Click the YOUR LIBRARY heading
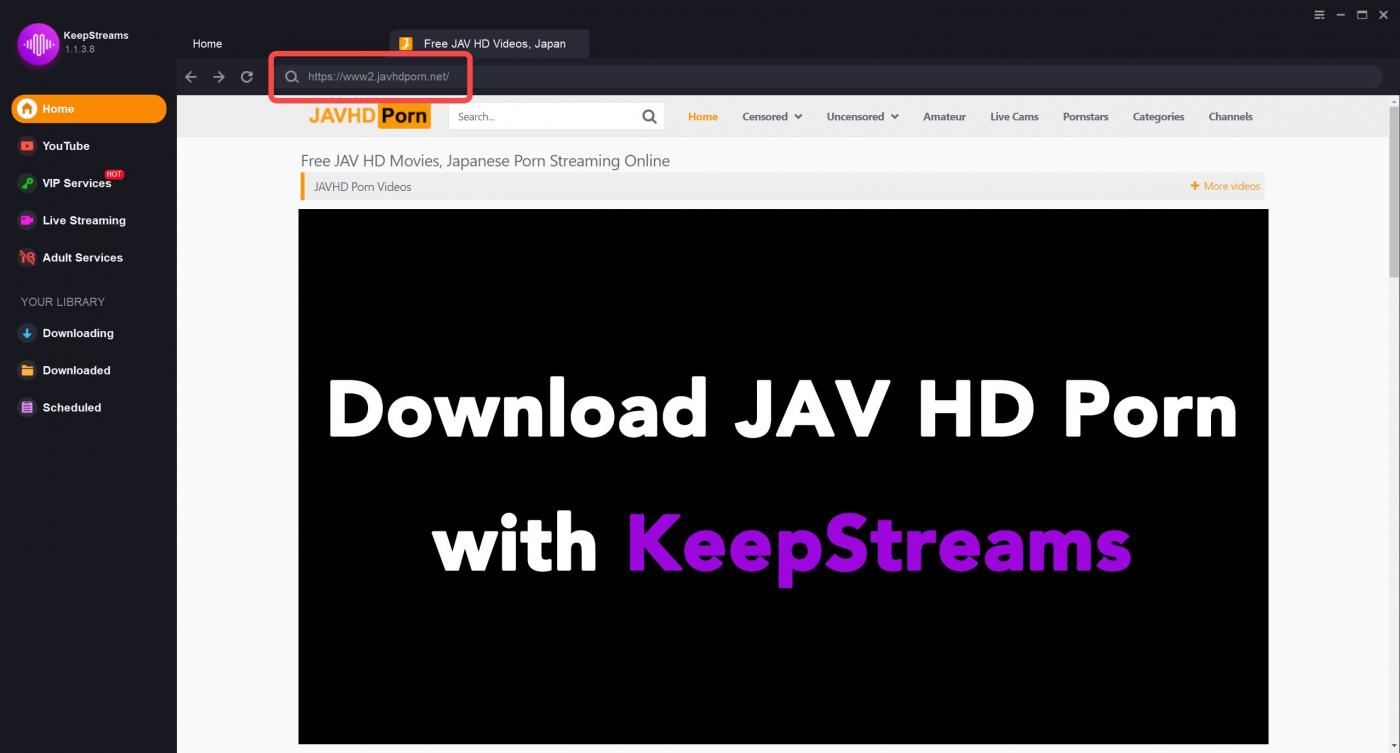 [63, 302]
